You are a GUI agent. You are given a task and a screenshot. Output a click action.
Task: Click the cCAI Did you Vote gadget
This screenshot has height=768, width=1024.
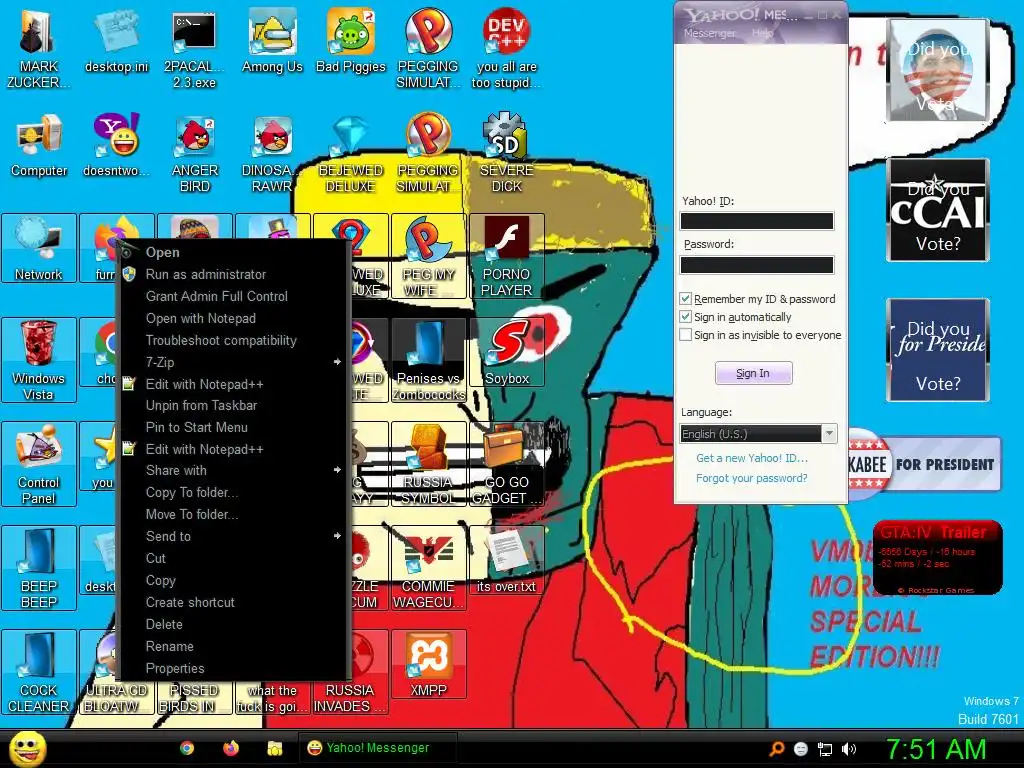[x=938, y=210]
